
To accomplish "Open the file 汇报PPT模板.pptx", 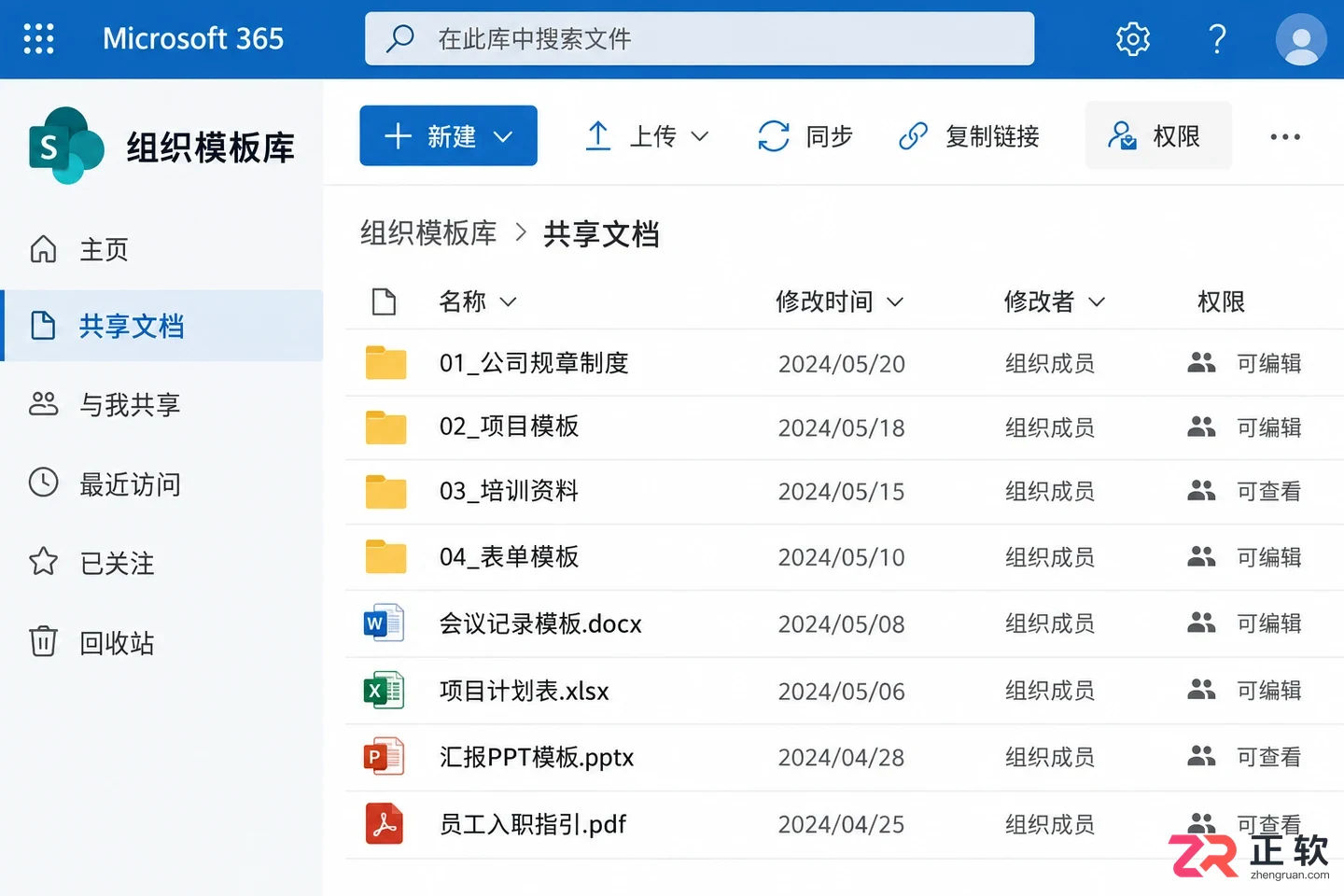I will click(x=537, y=757).
